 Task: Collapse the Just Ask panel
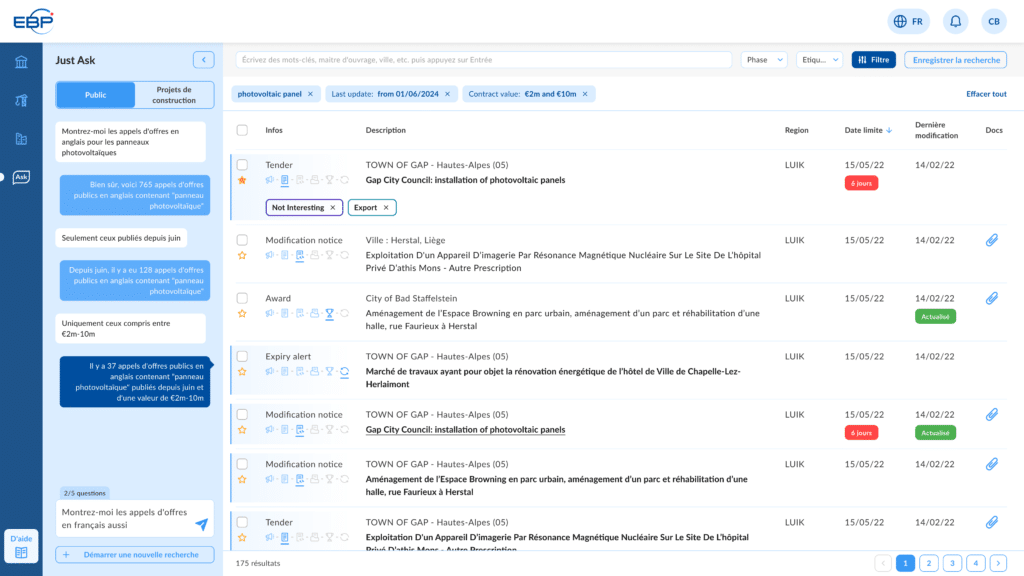tap(203, 60)
